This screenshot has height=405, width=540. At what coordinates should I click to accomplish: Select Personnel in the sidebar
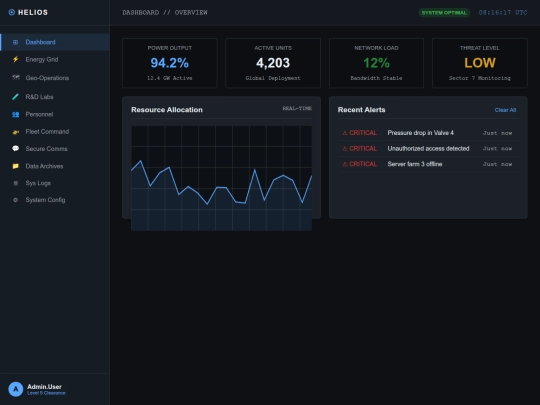pyautogui.click(x=55, y=114)
